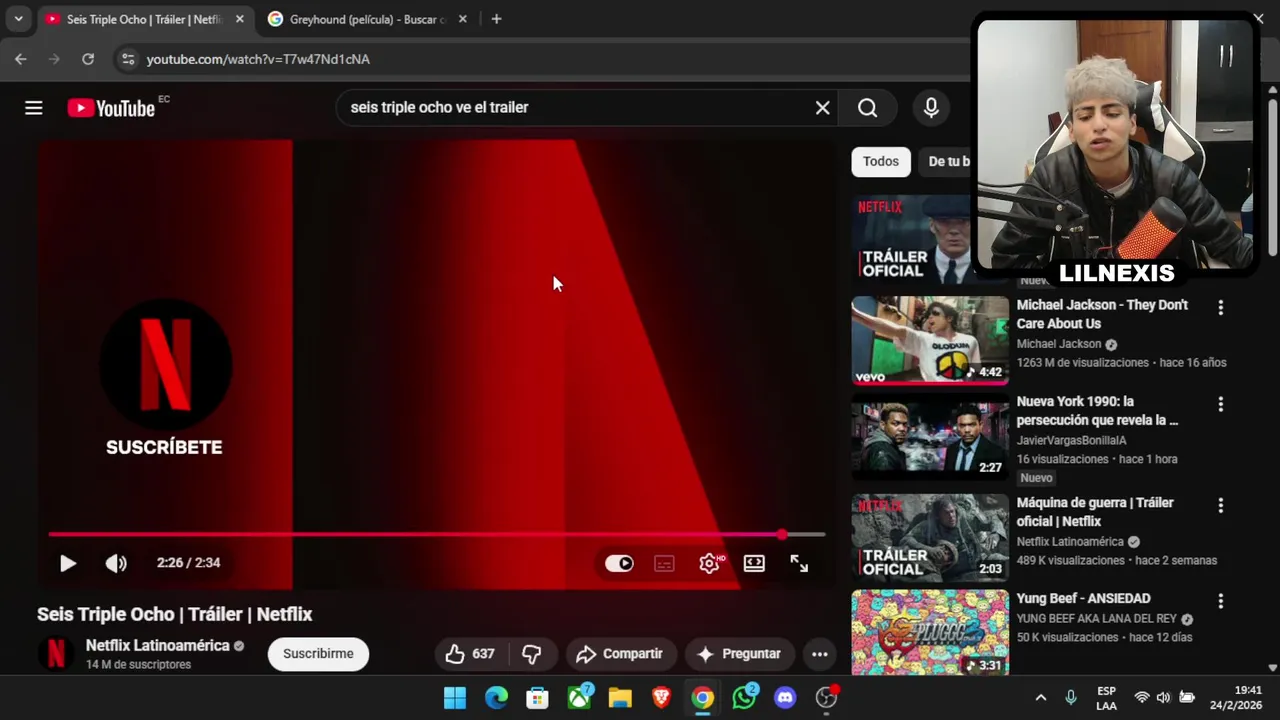The image size is (1280, 720).
Task: Open the Preguntar AI button
Action: (x=739, y=654)
